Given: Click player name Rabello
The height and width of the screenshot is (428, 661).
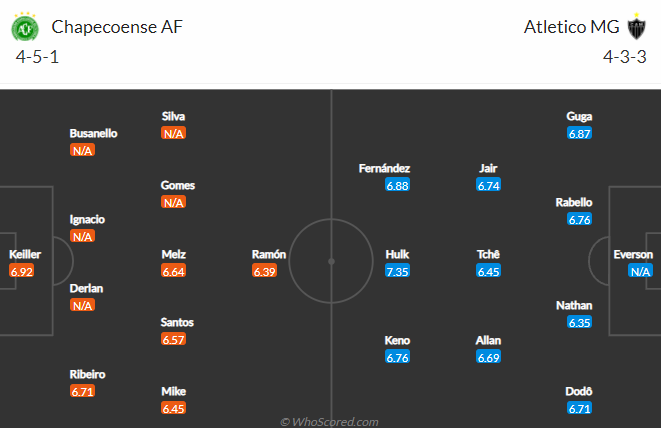Looking at the screenshot, I should (x=574, y=202).
